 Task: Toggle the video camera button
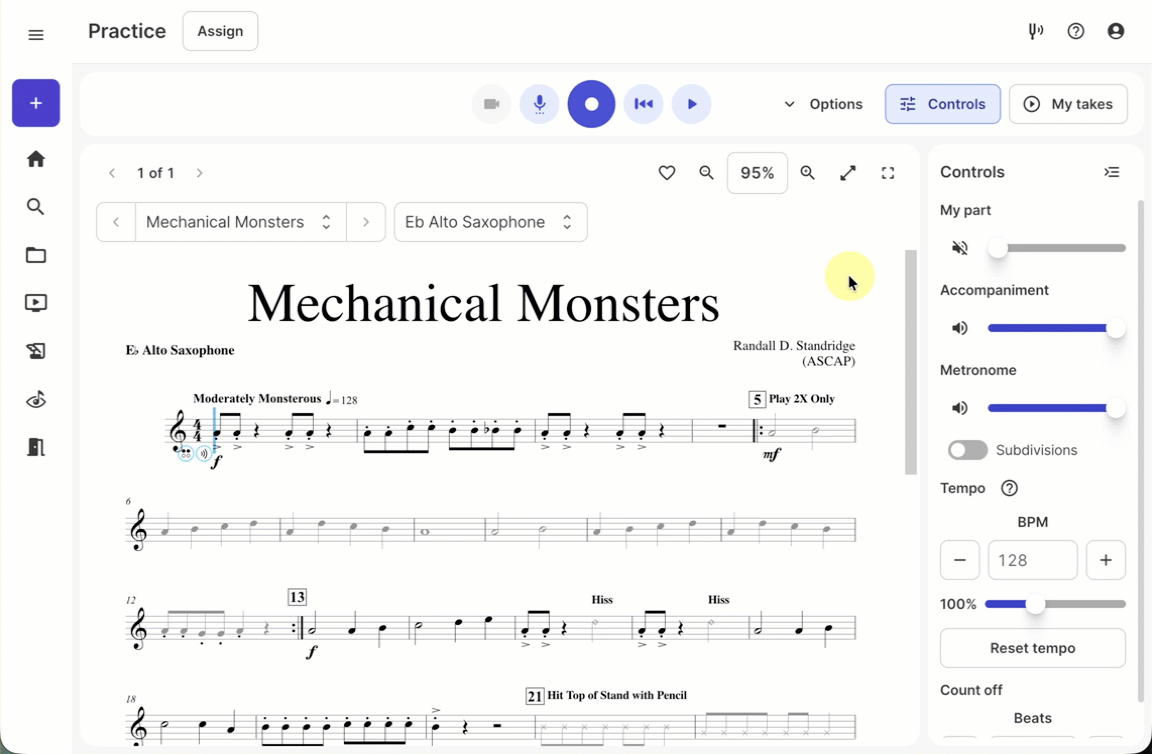[492, 104]
